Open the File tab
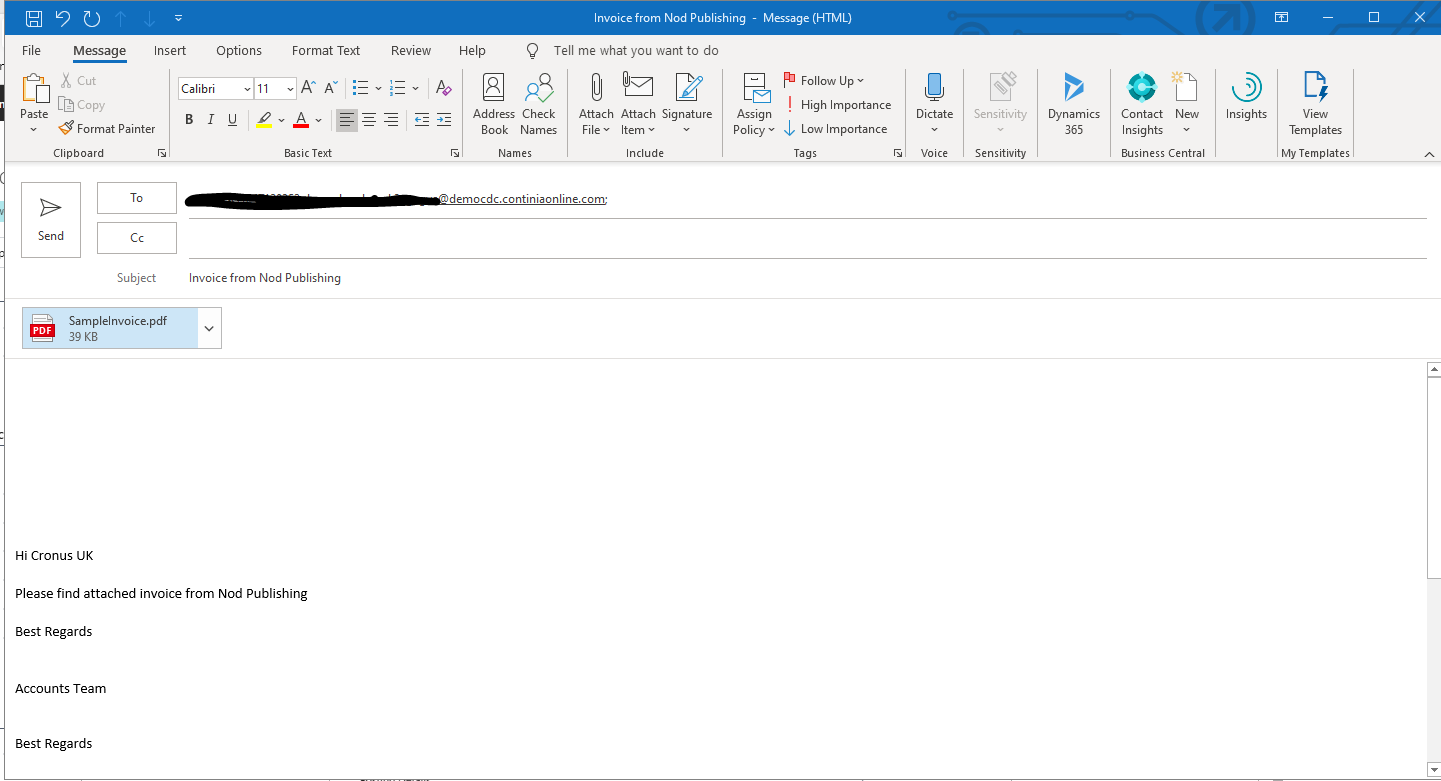Screen dimensions: 1441x781 tap(31, 51)
